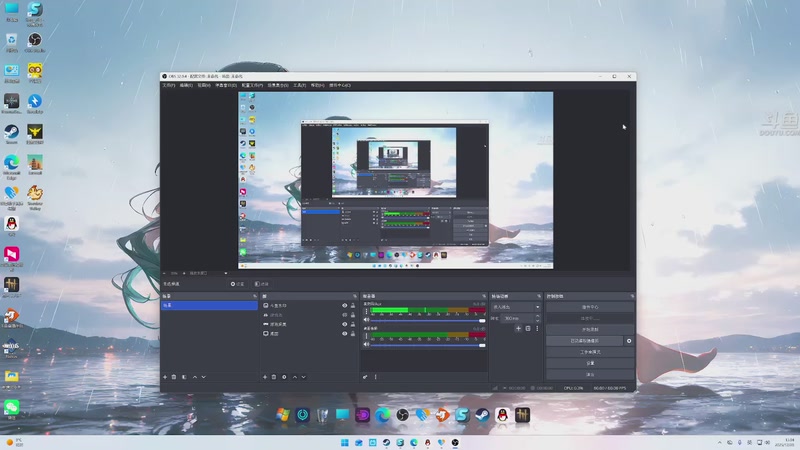Lock the gamepad-icon source with padlock
The width and height of the screenshot is (800, 450).
(x=353, y=315)
